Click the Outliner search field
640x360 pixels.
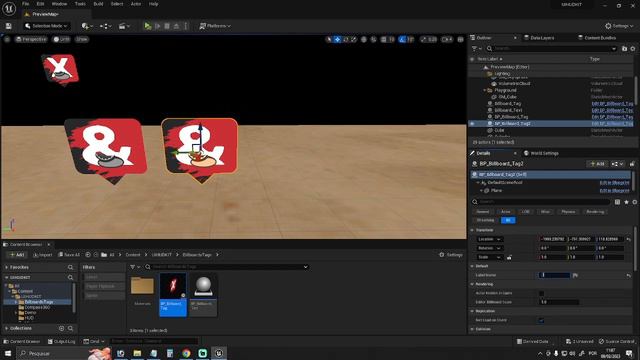(552, 49)
